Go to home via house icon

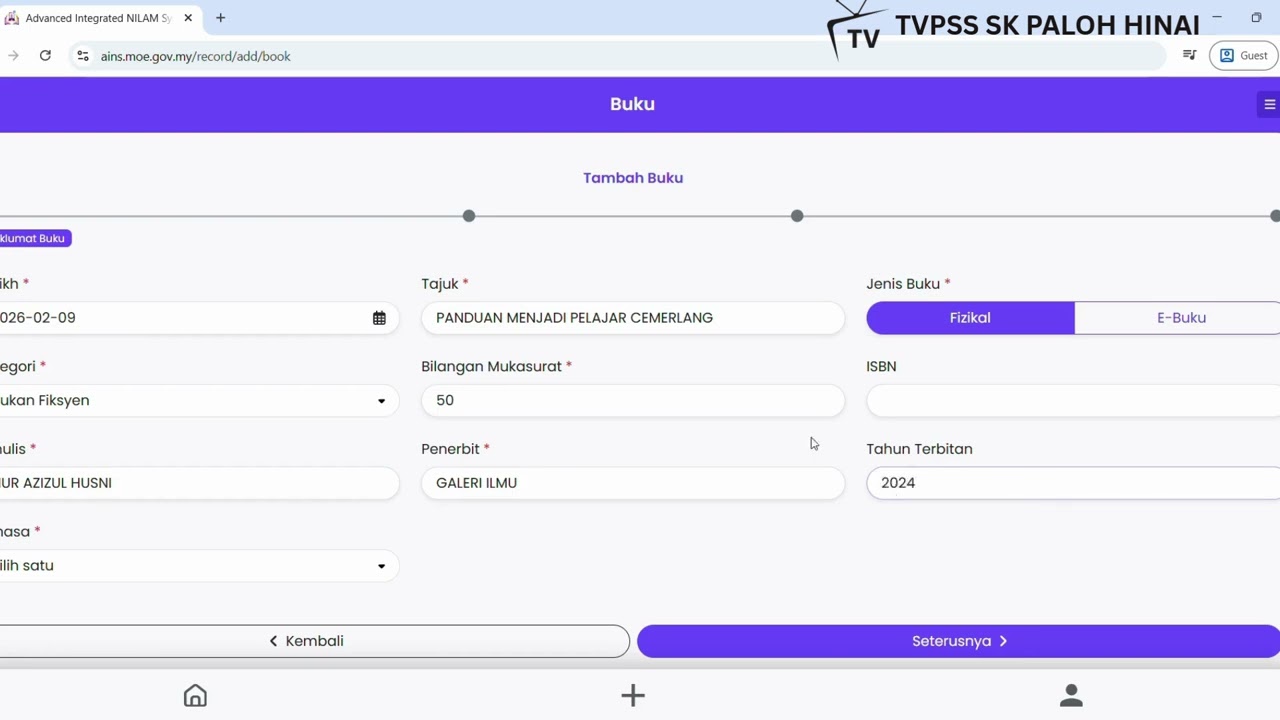click(195, 695)
